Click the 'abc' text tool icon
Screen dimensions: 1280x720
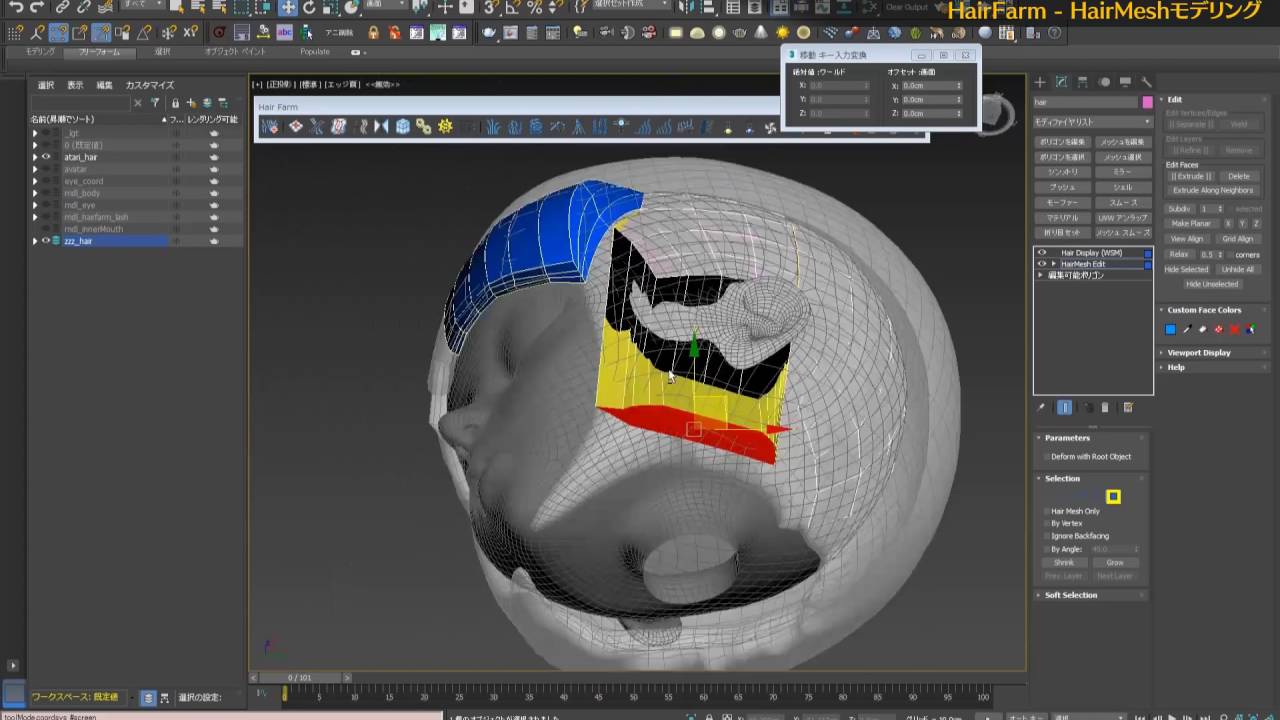(285, 32)
